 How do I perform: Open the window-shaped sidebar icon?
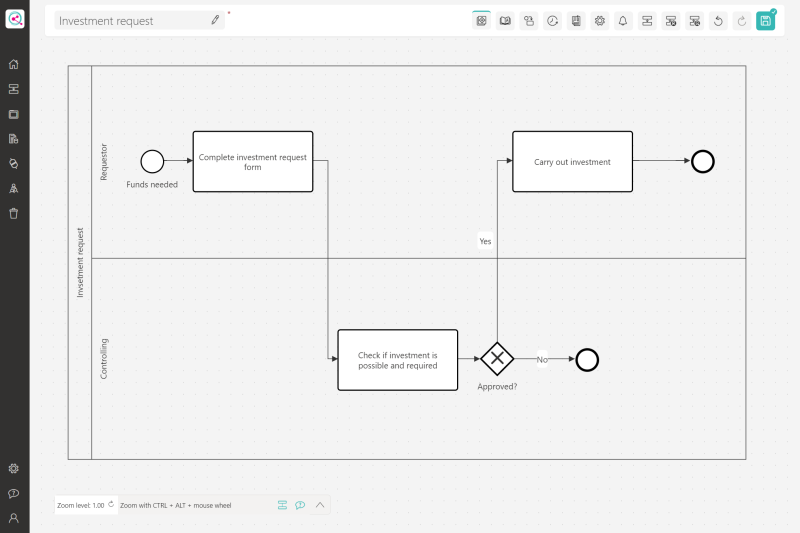14,114
